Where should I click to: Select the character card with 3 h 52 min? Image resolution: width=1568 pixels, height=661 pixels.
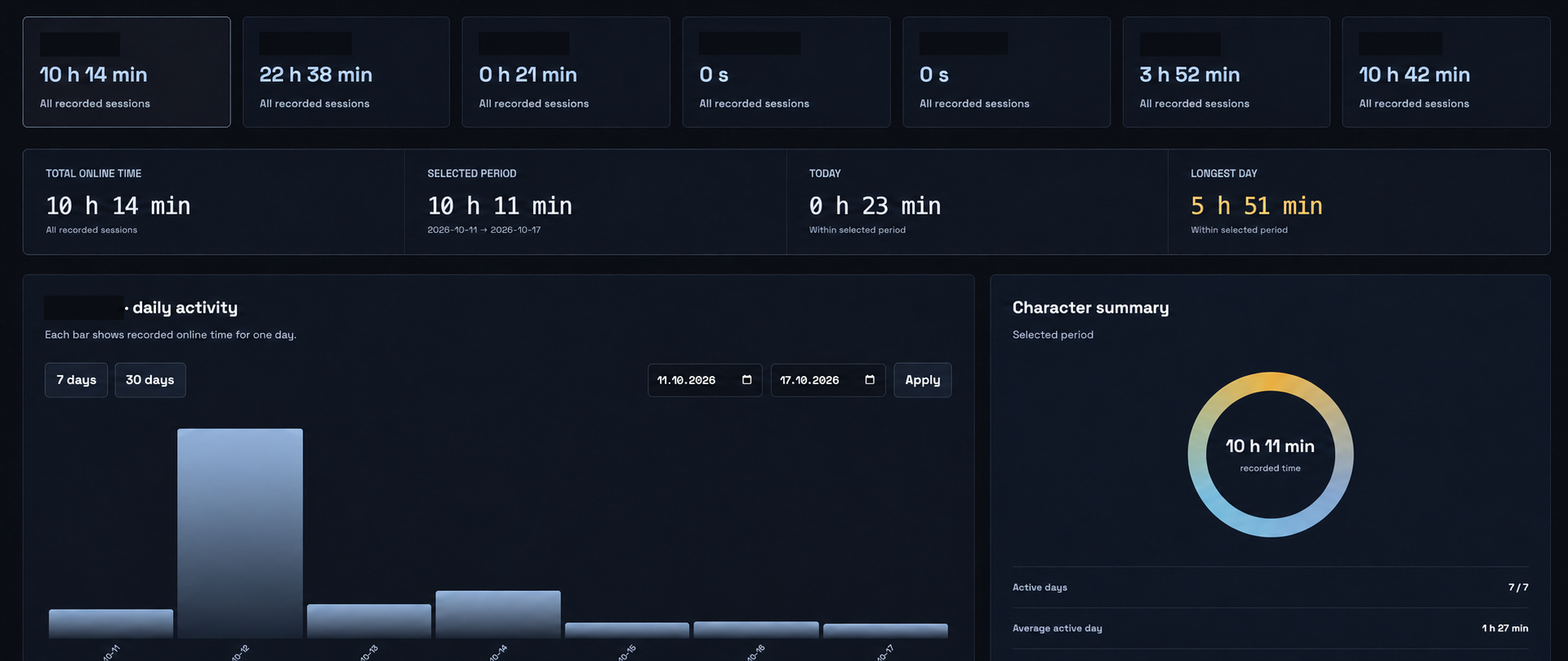coord(1226,72)
